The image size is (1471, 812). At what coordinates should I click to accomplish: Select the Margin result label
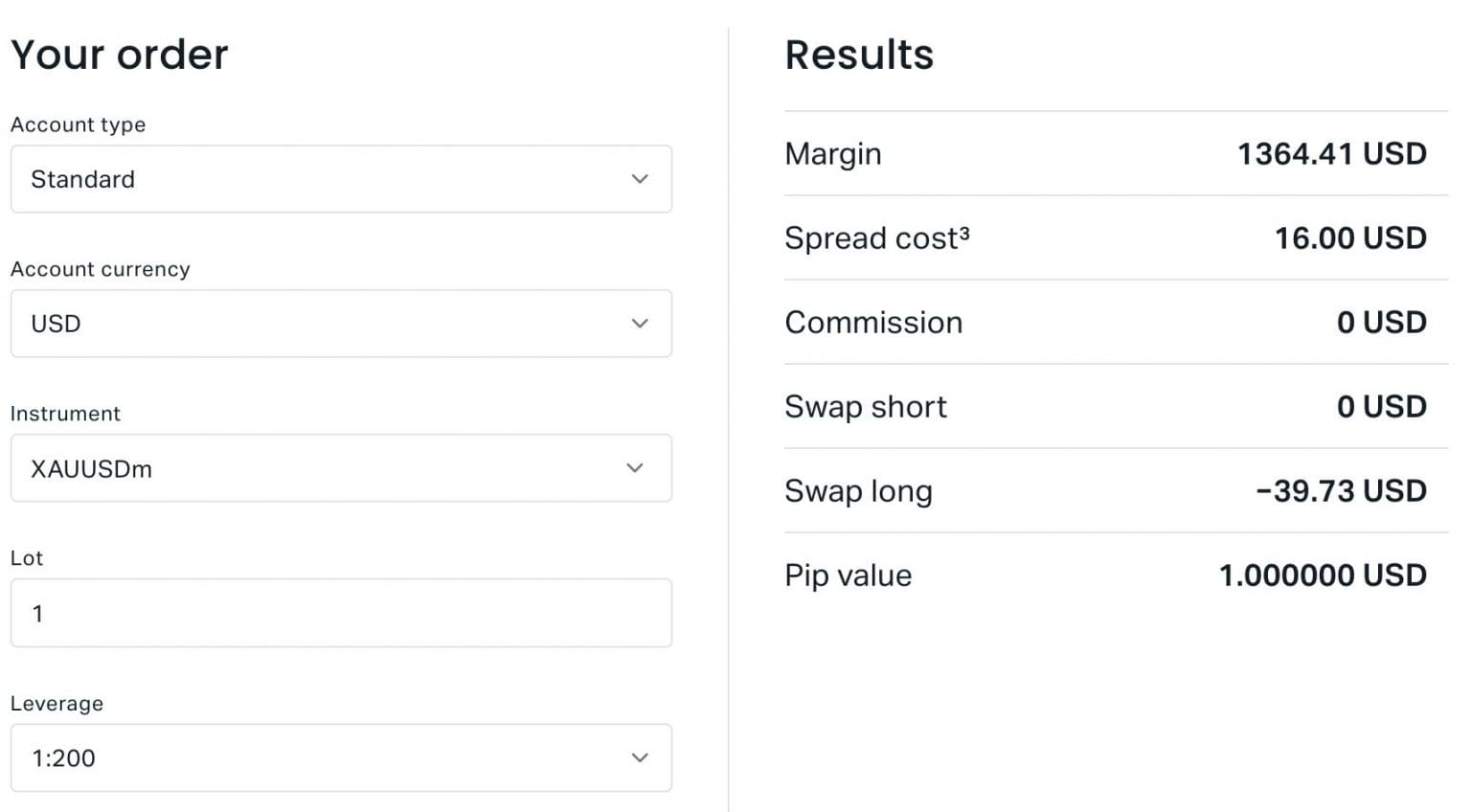833,154
